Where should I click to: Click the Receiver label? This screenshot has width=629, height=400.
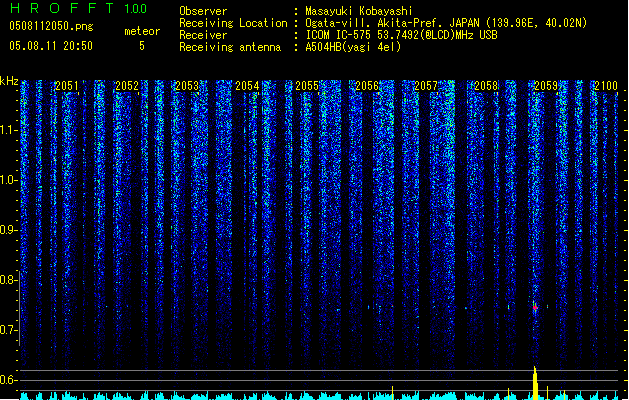(203, 35)
